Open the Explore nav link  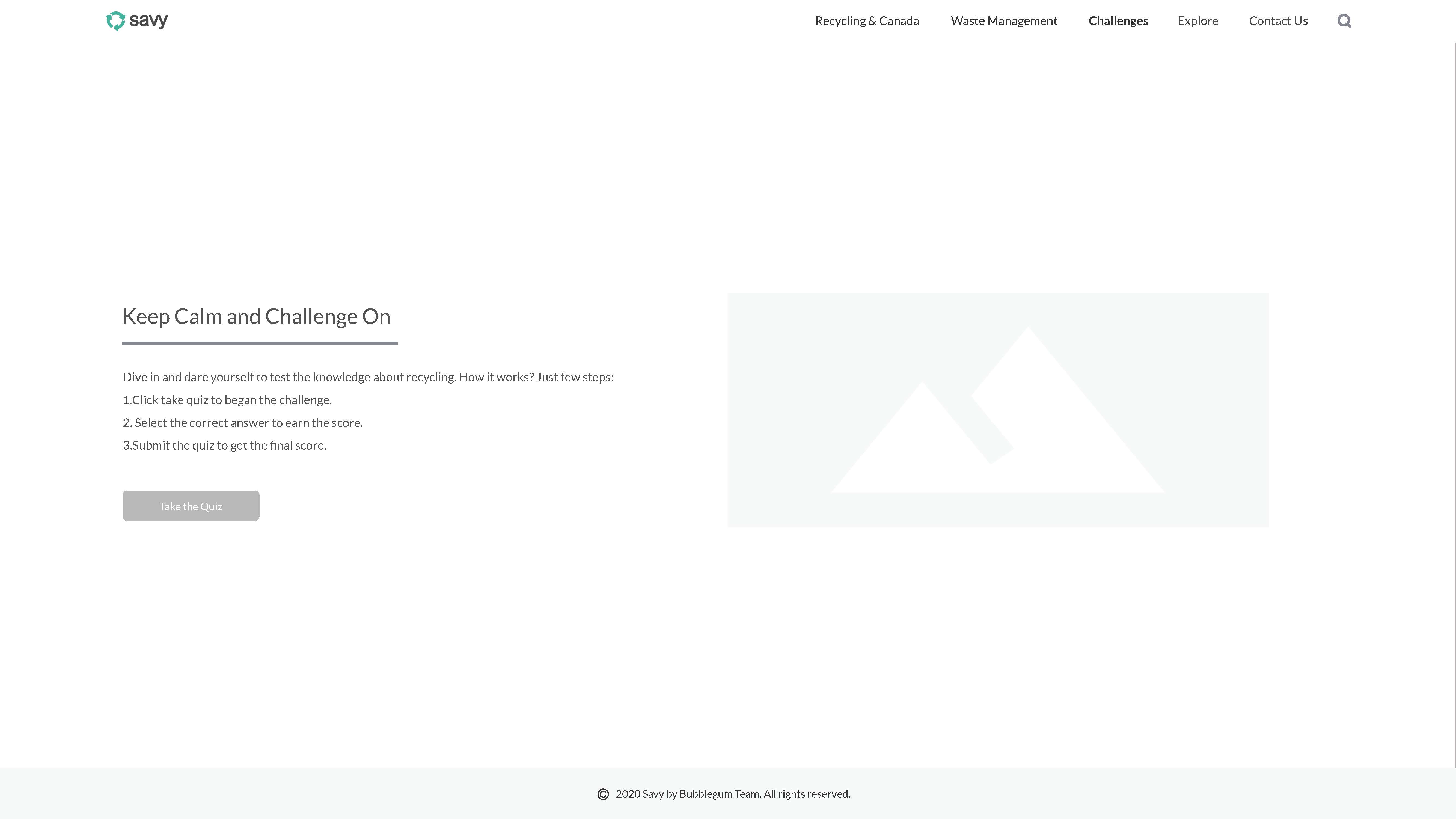(1198, 21)
